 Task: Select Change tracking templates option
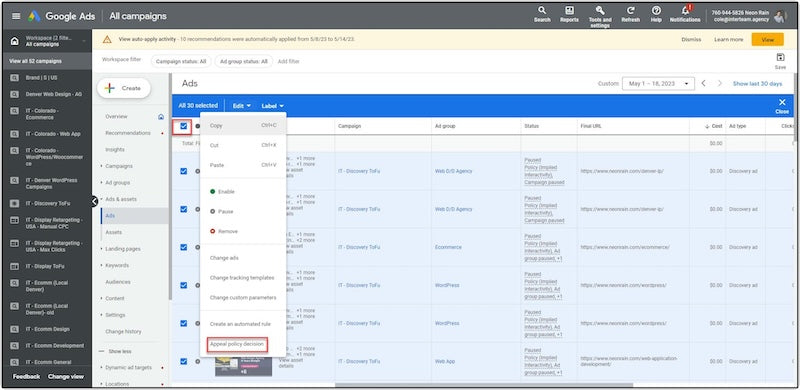click(243, 278)
